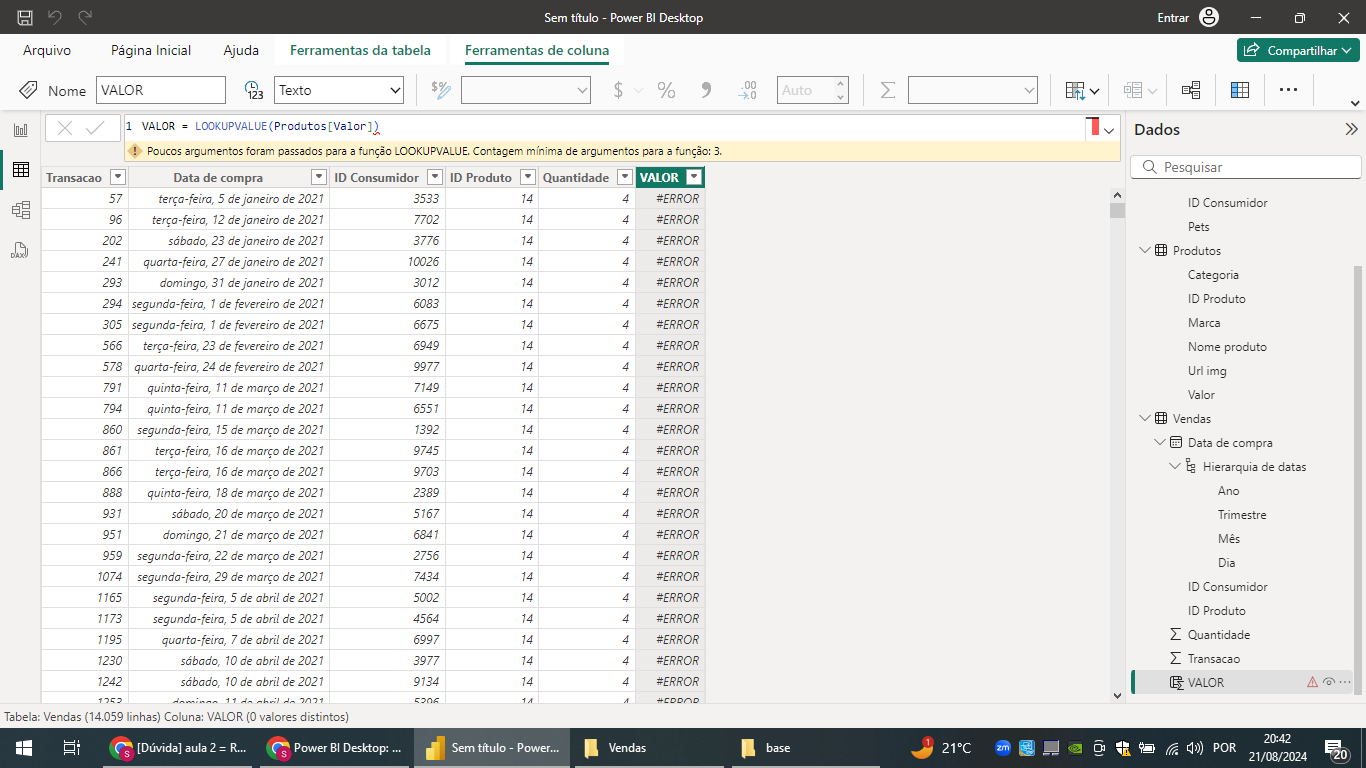Click the Compartilhar button
This screenshot has width=1366, height=768.
tap(1298, 50)
